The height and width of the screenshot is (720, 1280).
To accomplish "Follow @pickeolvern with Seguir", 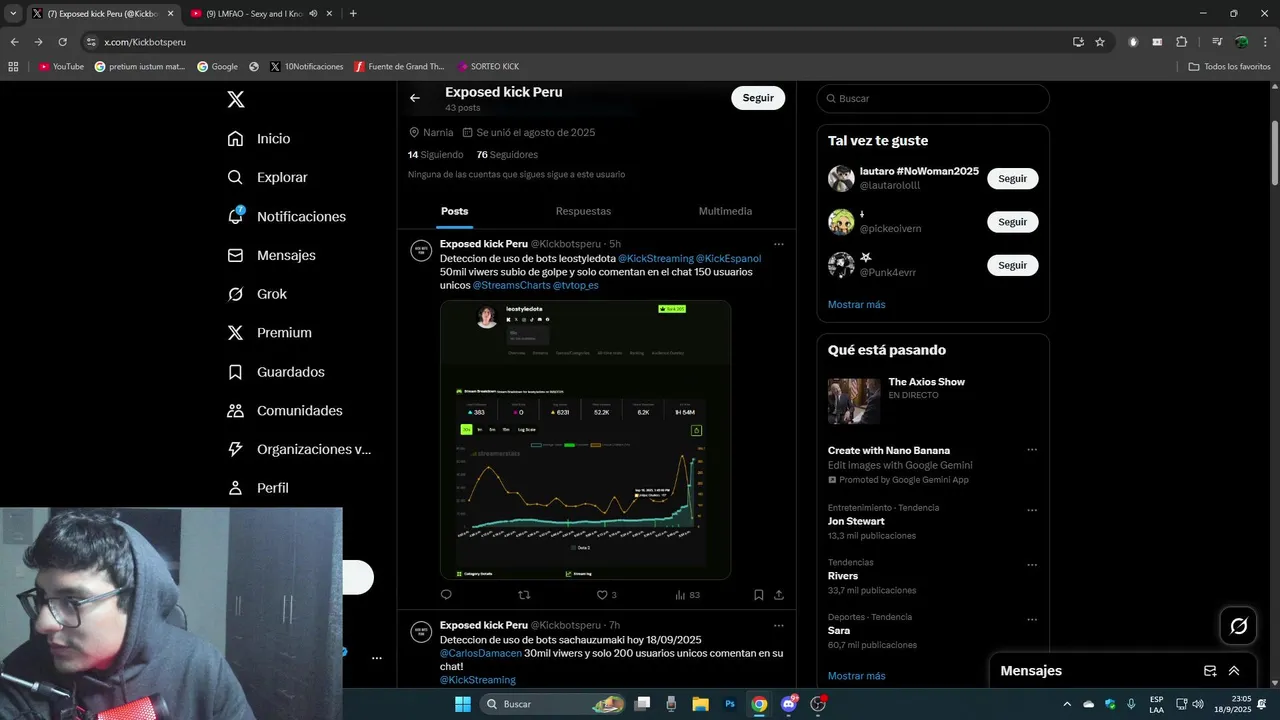I will (1012, 222).
